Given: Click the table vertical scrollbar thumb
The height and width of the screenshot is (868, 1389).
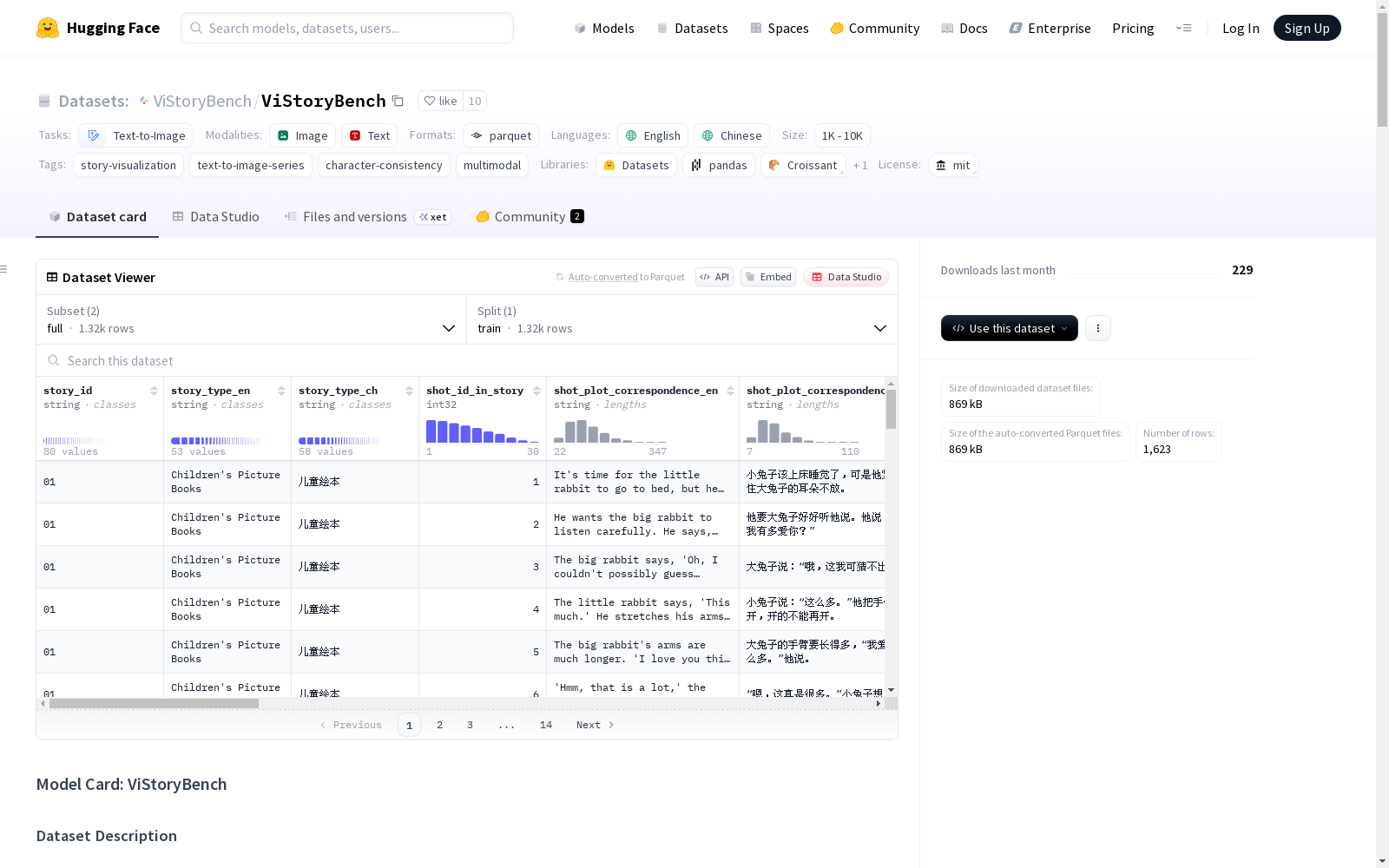Looking at the screenshot, I should click(891, 409).
